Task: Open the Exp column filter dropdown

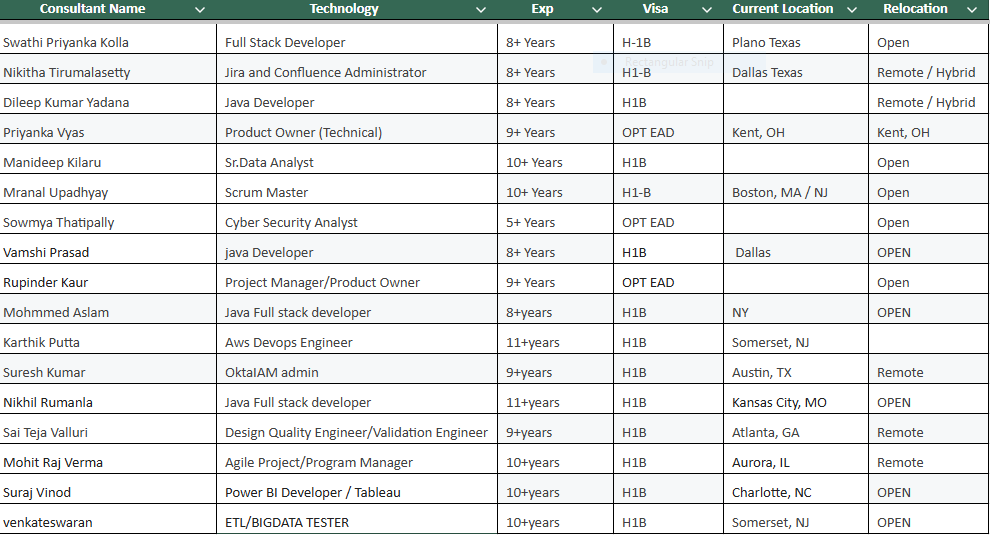Action: coord(597,9)
